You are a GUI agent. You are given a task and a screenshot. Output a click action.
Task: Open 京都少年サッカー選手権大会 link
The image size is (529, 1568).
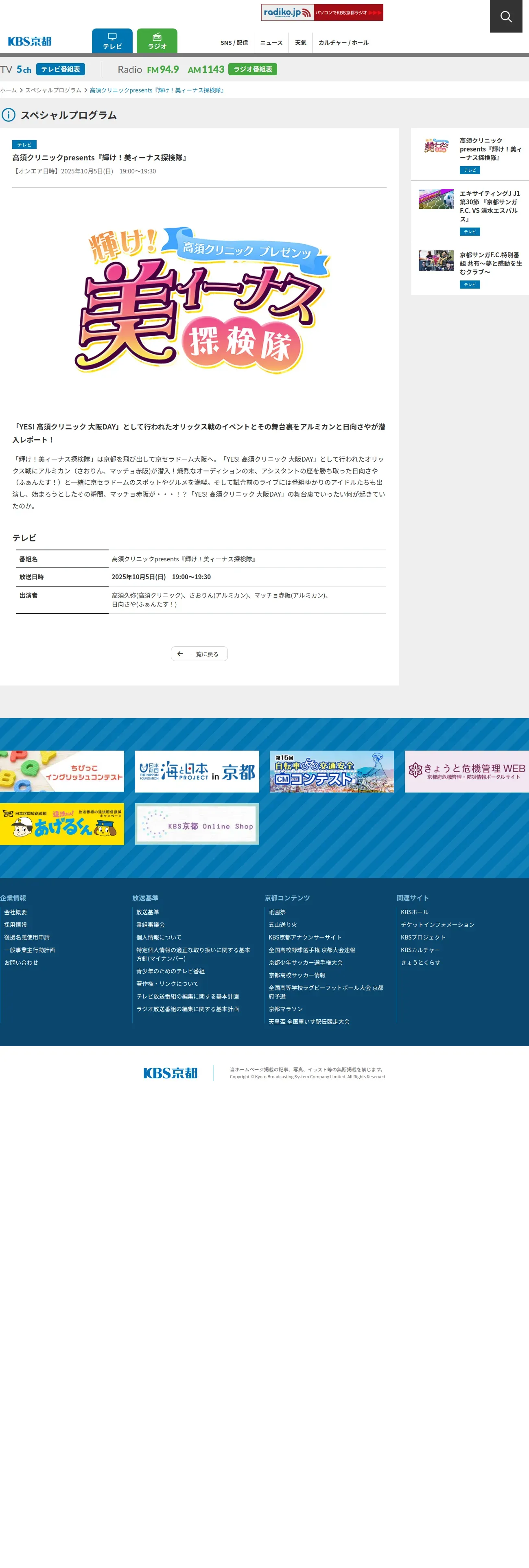(x=306, y=963)
